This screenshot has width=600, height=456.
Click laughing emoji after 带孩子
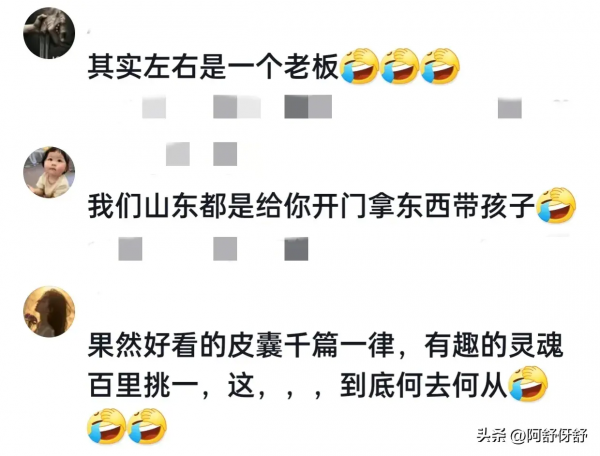click(x=556, y=205)
